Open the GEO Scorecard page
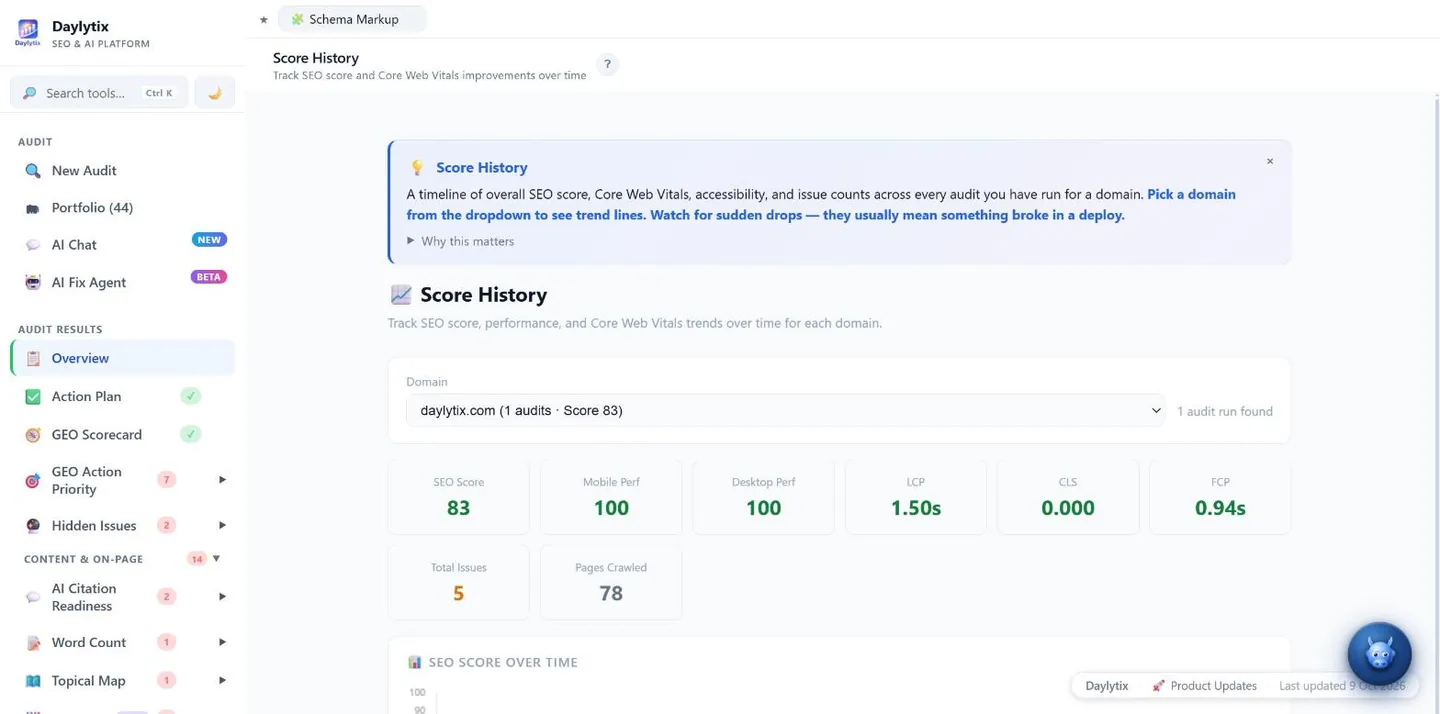 pyautogui.click(x=122, y=435)
